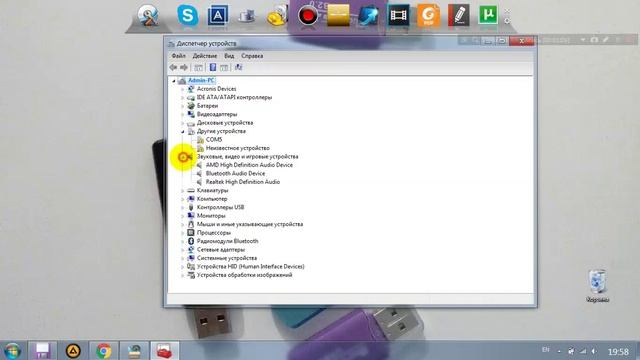Close the Диспетчер устройств window
Screen dimensions: 640x360
click(x=522, y=41)
